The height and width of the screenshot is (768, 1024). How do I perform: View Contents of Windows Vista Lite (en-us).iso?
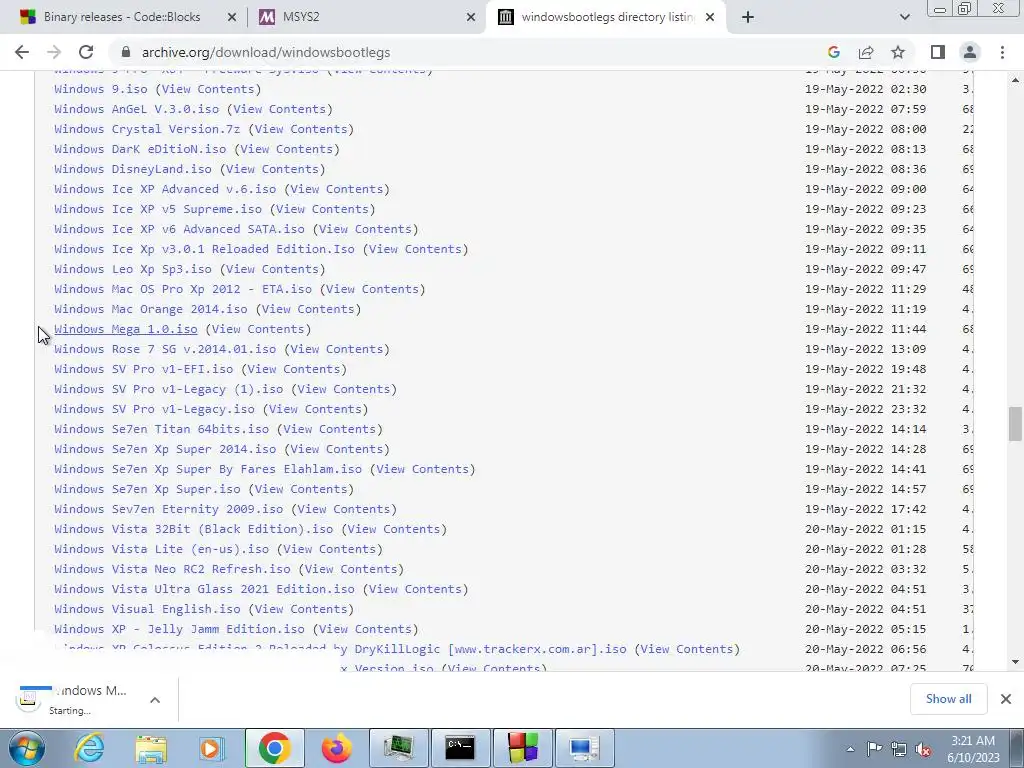coord(329,549)
